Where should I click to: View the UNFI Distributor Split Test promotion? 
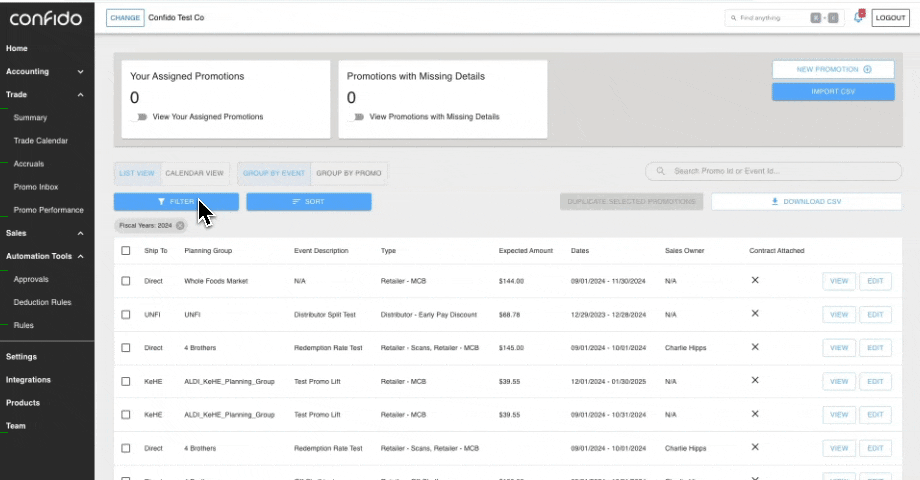839,315
